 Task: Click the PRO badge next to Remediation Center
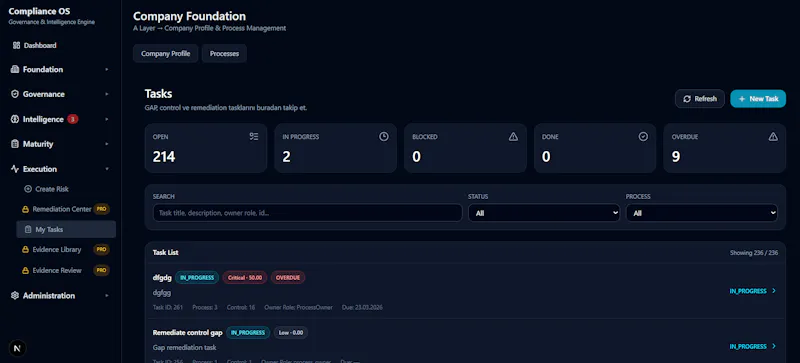pos(102,209)
